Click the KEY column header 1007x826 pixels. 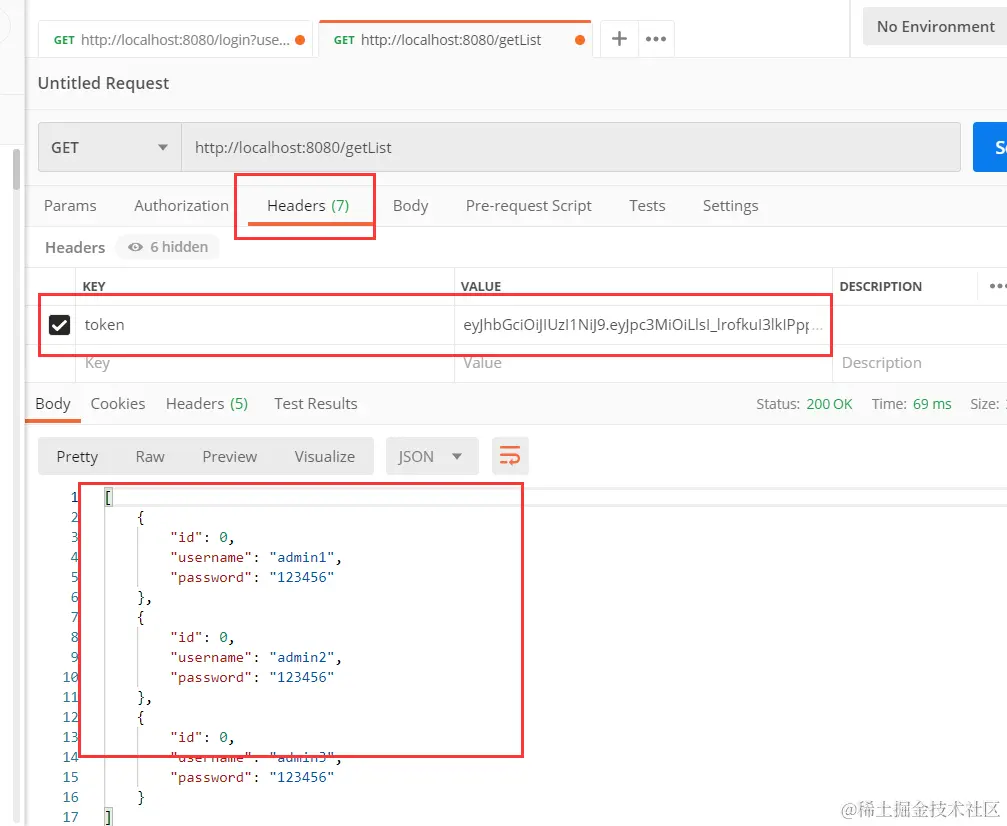pos(94,286)
